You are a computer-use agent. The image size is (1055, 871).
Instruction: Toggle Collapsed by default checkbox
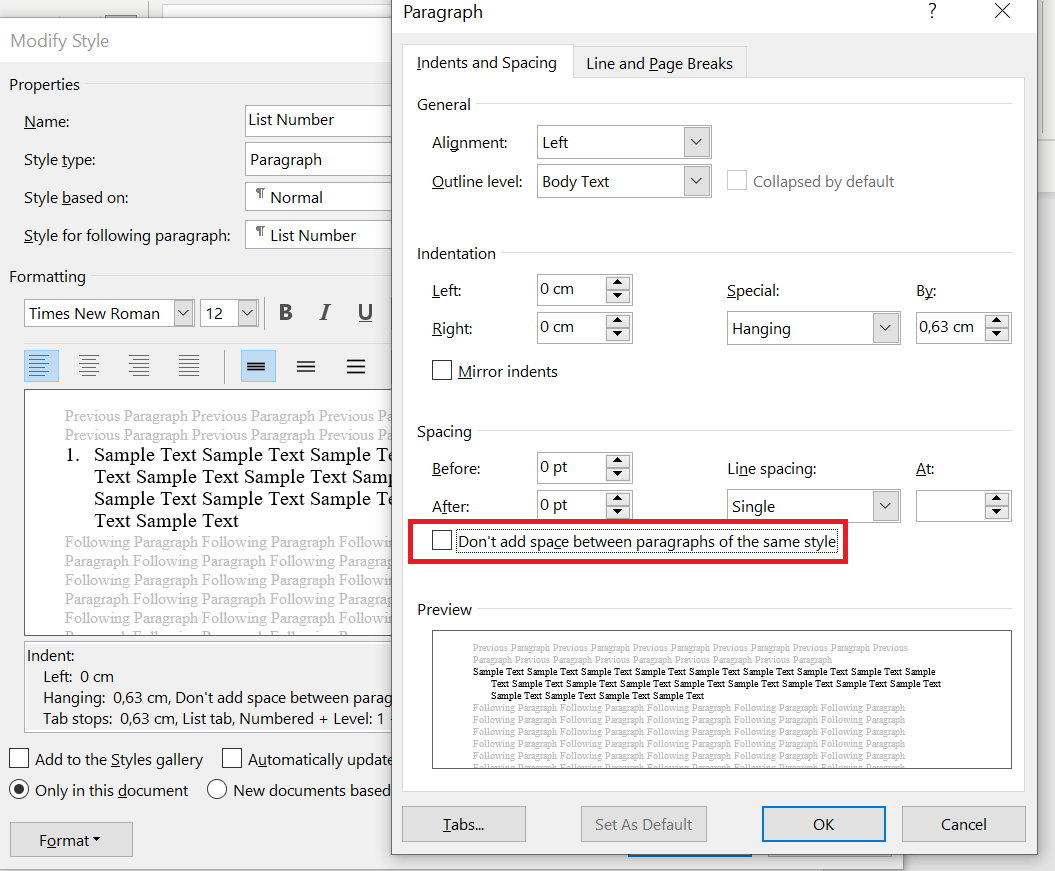[737, 180]
